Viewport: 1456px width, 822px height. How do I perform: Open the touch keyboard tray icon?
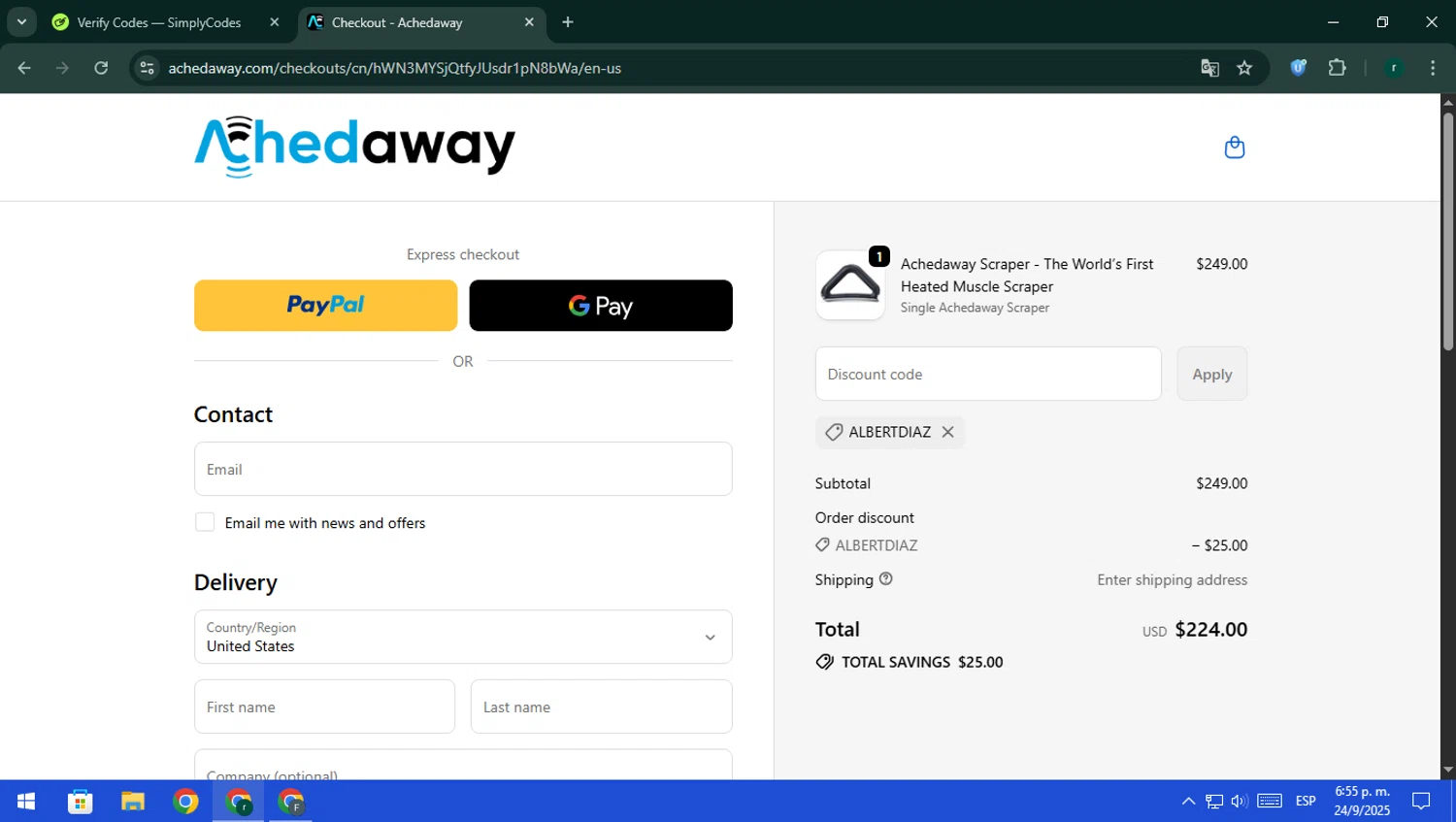click(1270, 802)
